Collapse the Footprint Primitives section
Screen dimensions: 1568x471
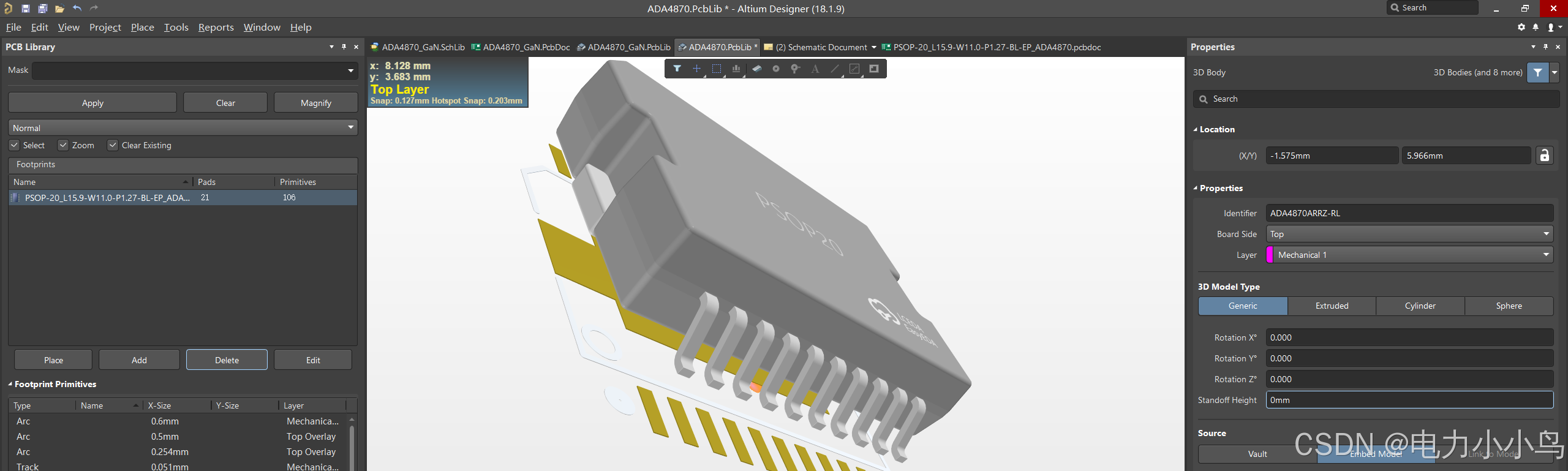click(10, 384)
